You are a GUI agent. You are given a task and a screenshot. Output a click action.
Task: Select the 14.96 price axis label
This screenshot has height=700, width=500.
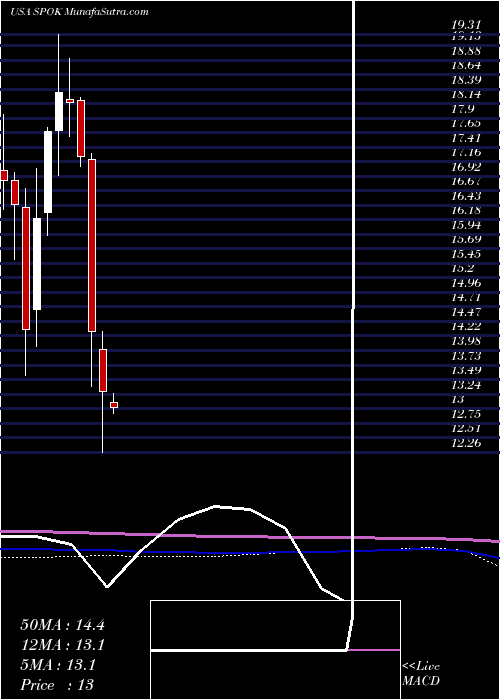pos(466,283)
